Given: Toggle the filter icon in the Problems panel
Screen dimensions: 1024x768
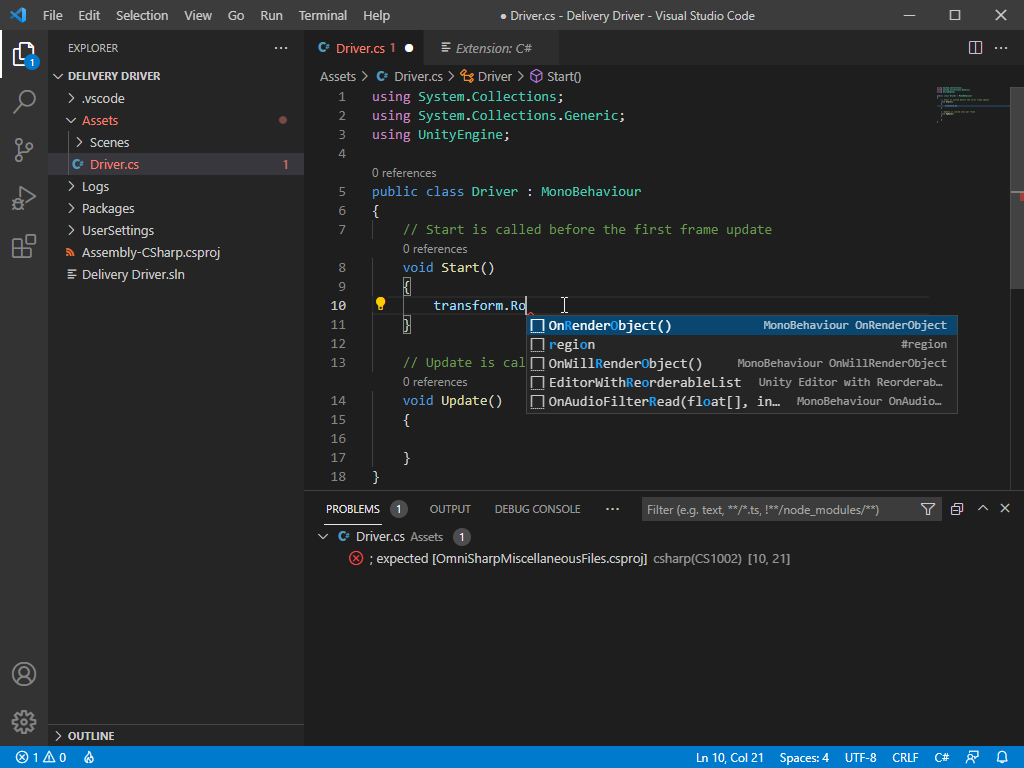Looking at the screenshot, I should [x=928, y=509].
